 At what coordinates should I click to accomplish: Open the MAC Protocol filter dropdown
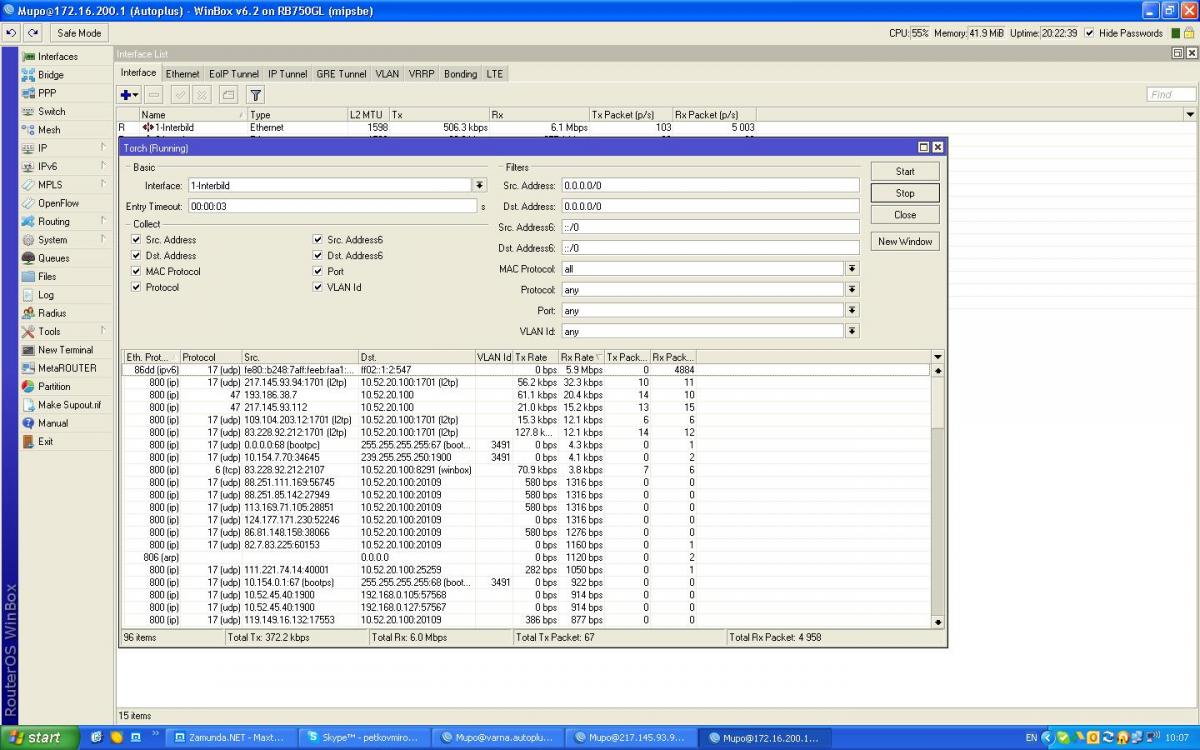852,269
